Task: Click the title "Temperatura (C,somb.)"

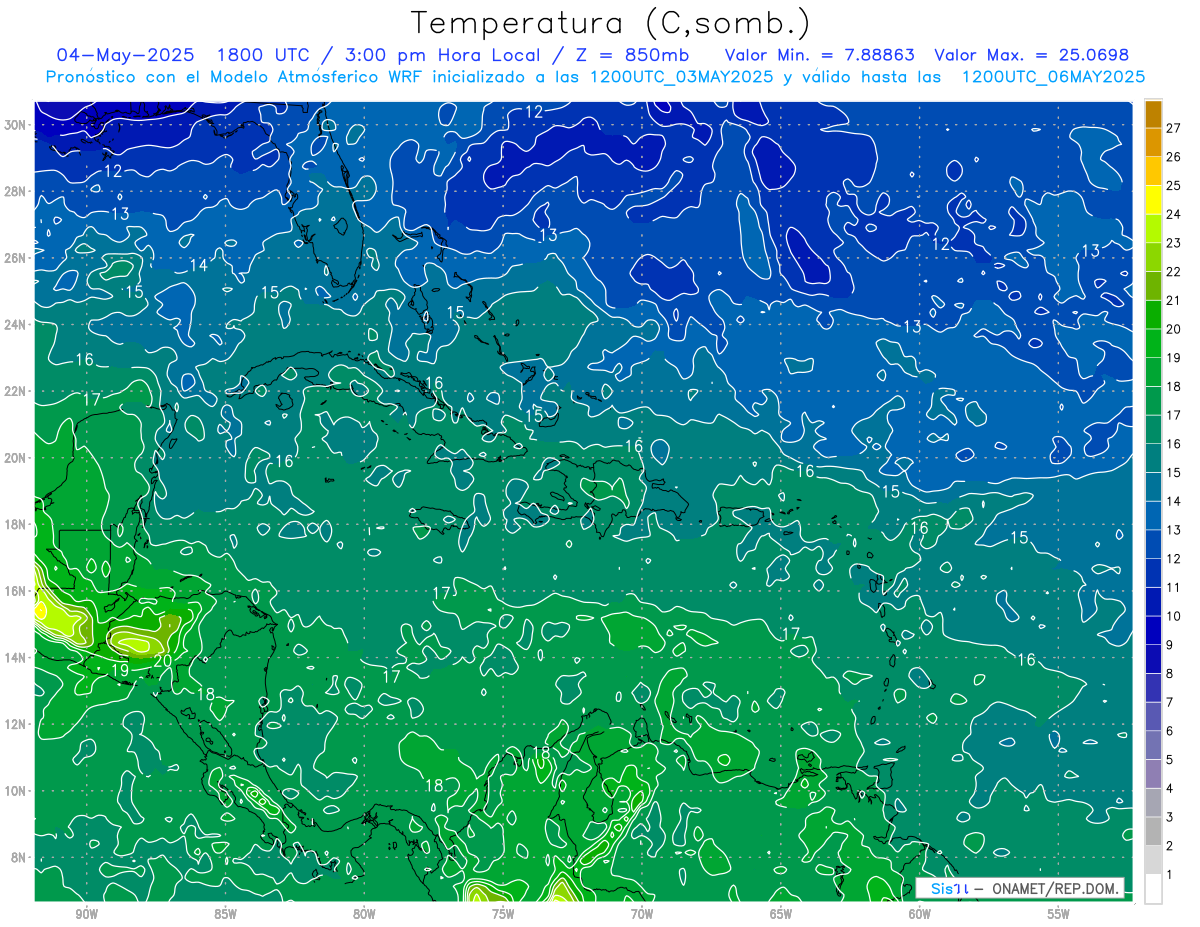Action: point(610,23)
